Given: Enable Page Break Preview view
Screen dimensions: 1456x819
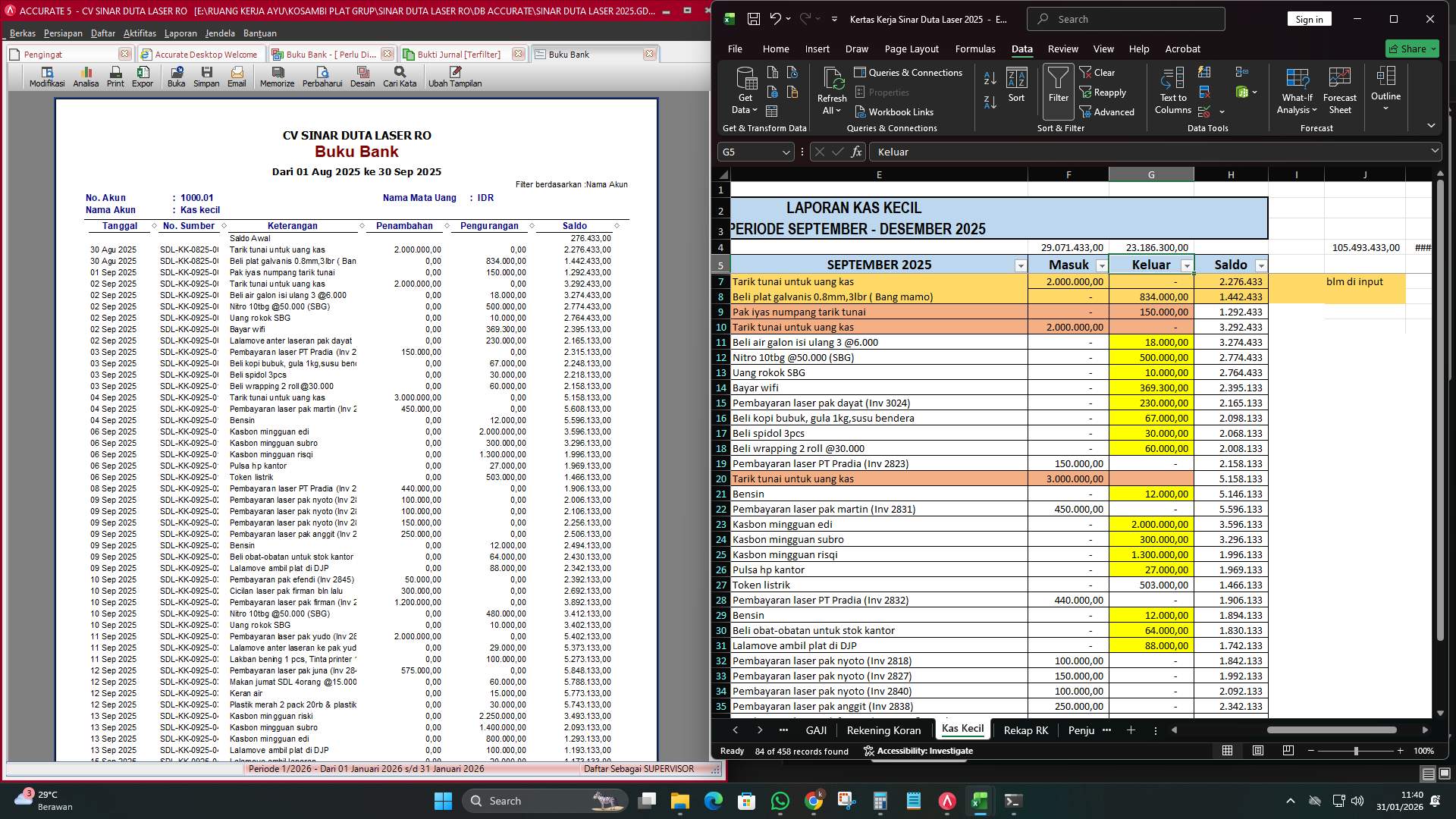Looking at the screenshot, I should pyautogui.click(x=1287, y=751).
